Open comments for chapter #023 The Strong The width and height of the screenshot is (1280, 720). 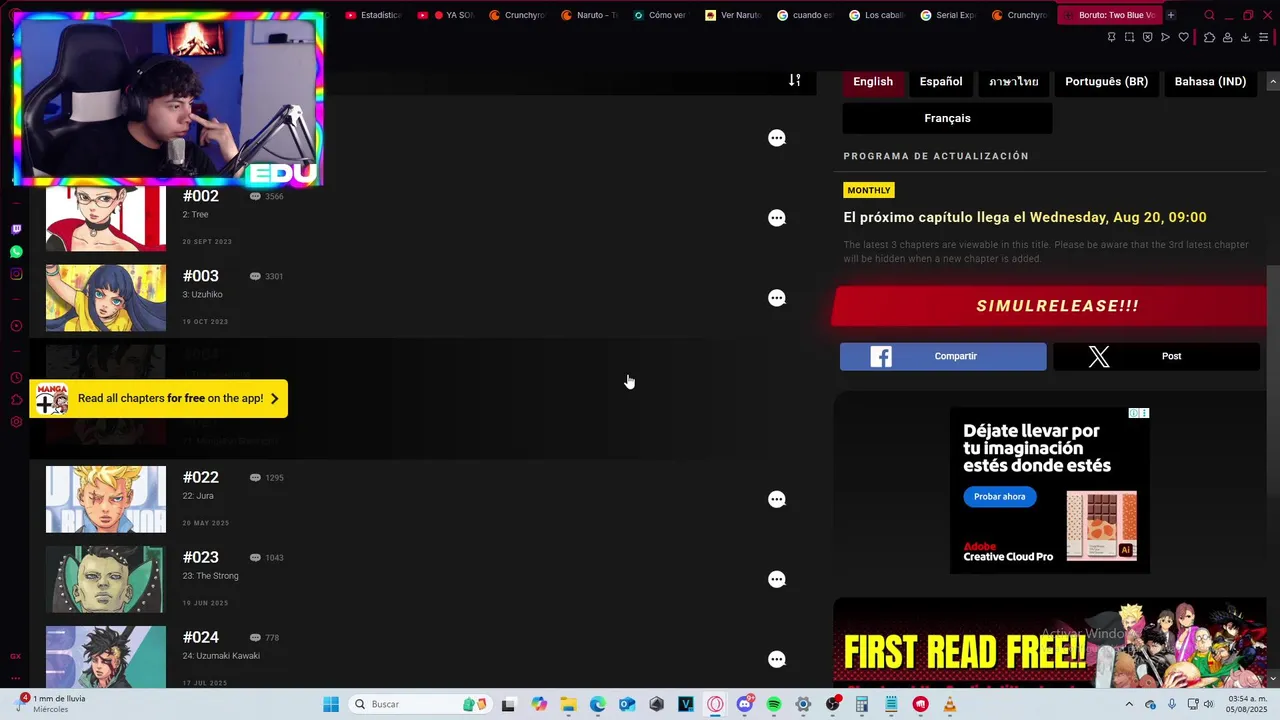777,579
